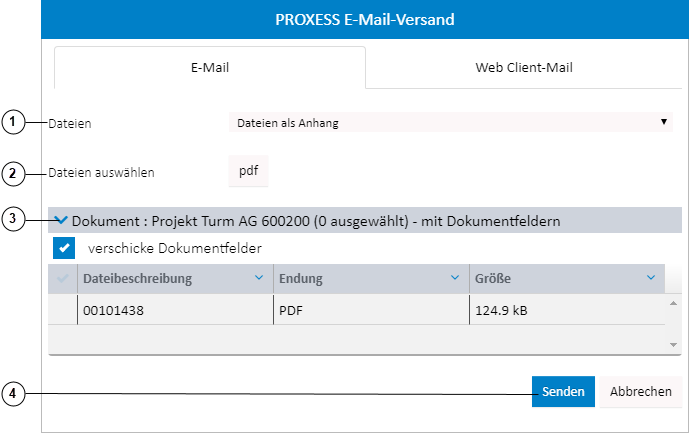Open the 'Dateien als Anhang' dropdown

(x=450, y=123)
